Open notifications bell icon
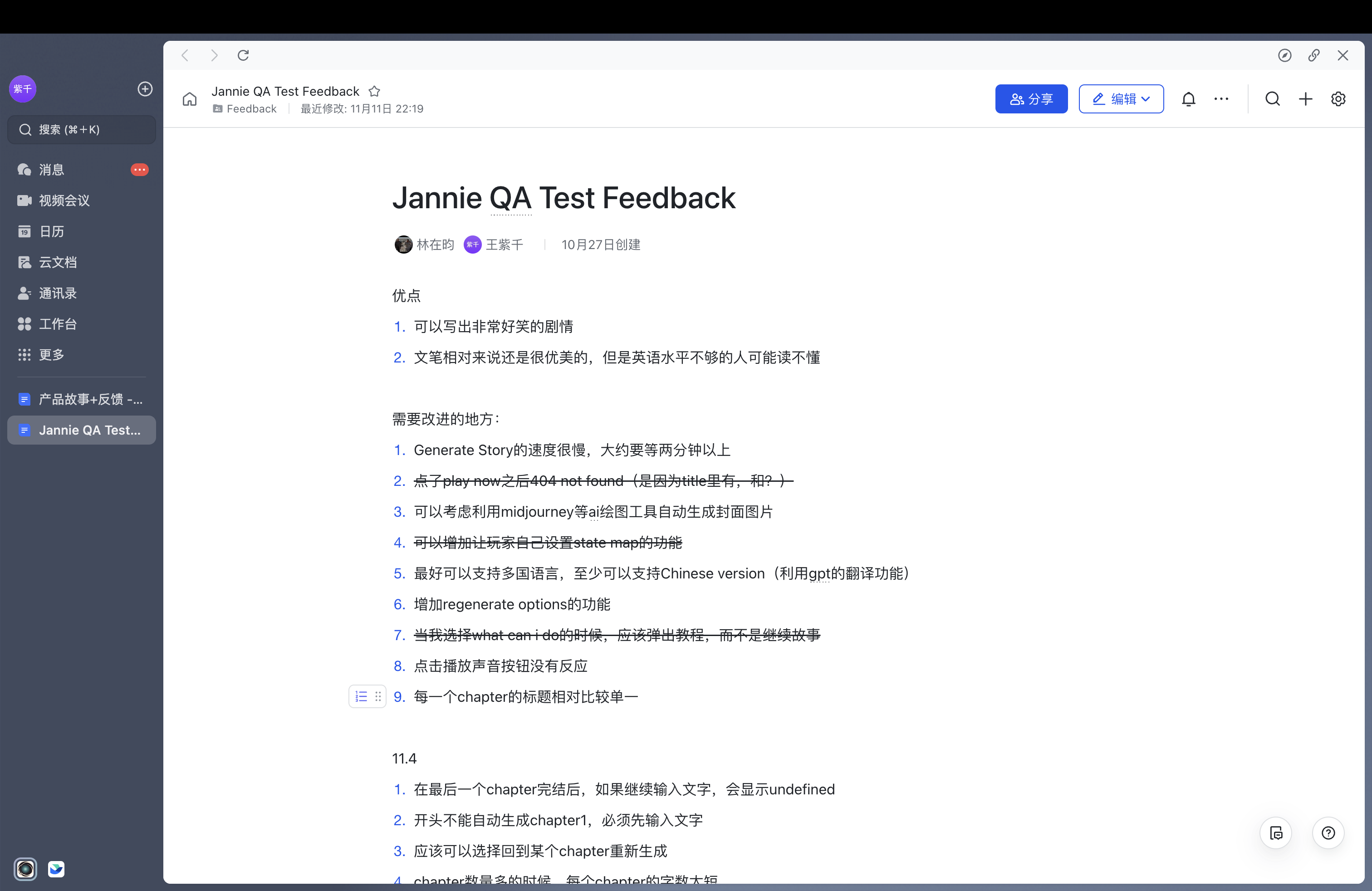 (1189, 99)
